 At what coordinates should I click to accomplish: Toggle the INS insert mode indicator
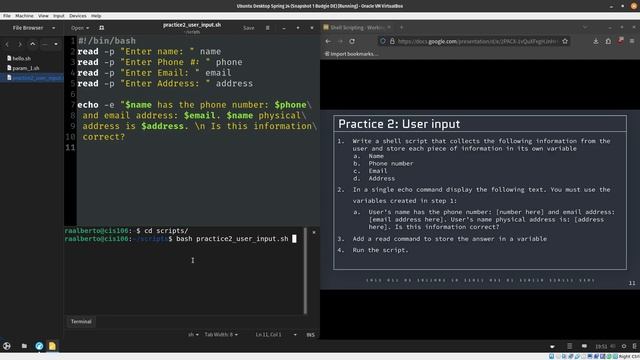(311, 335)
